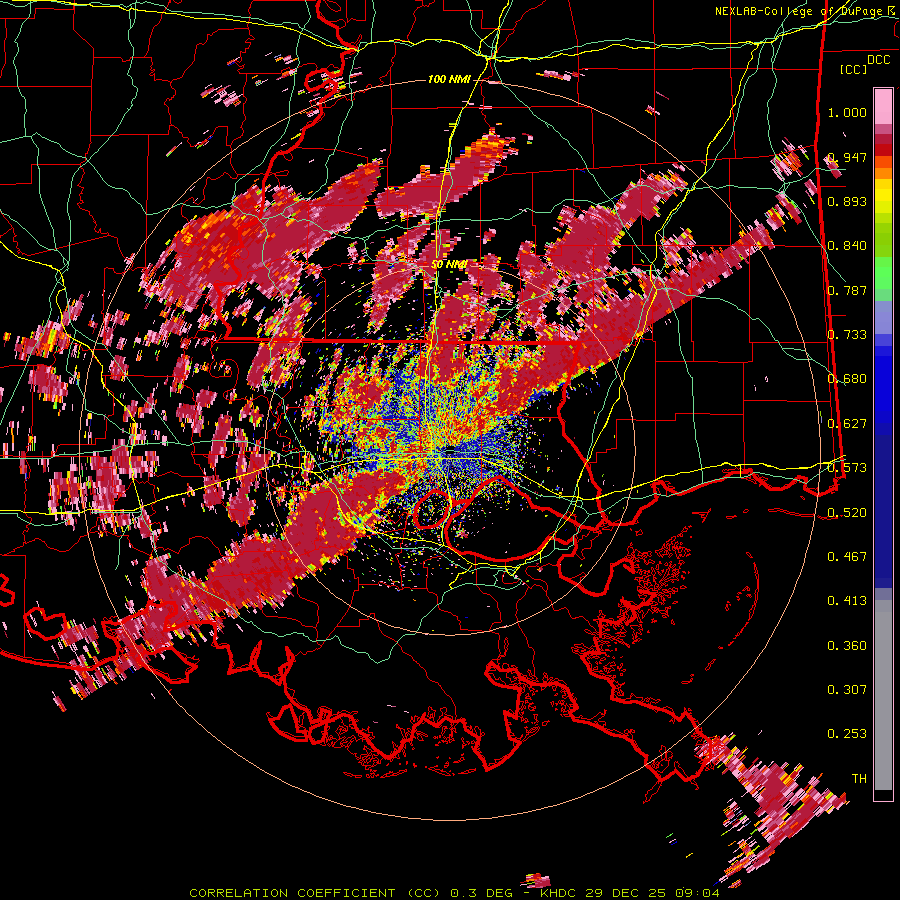Click the CORRELATION COEFFICIENT (CC) caption text

click(x=314, y=893)
